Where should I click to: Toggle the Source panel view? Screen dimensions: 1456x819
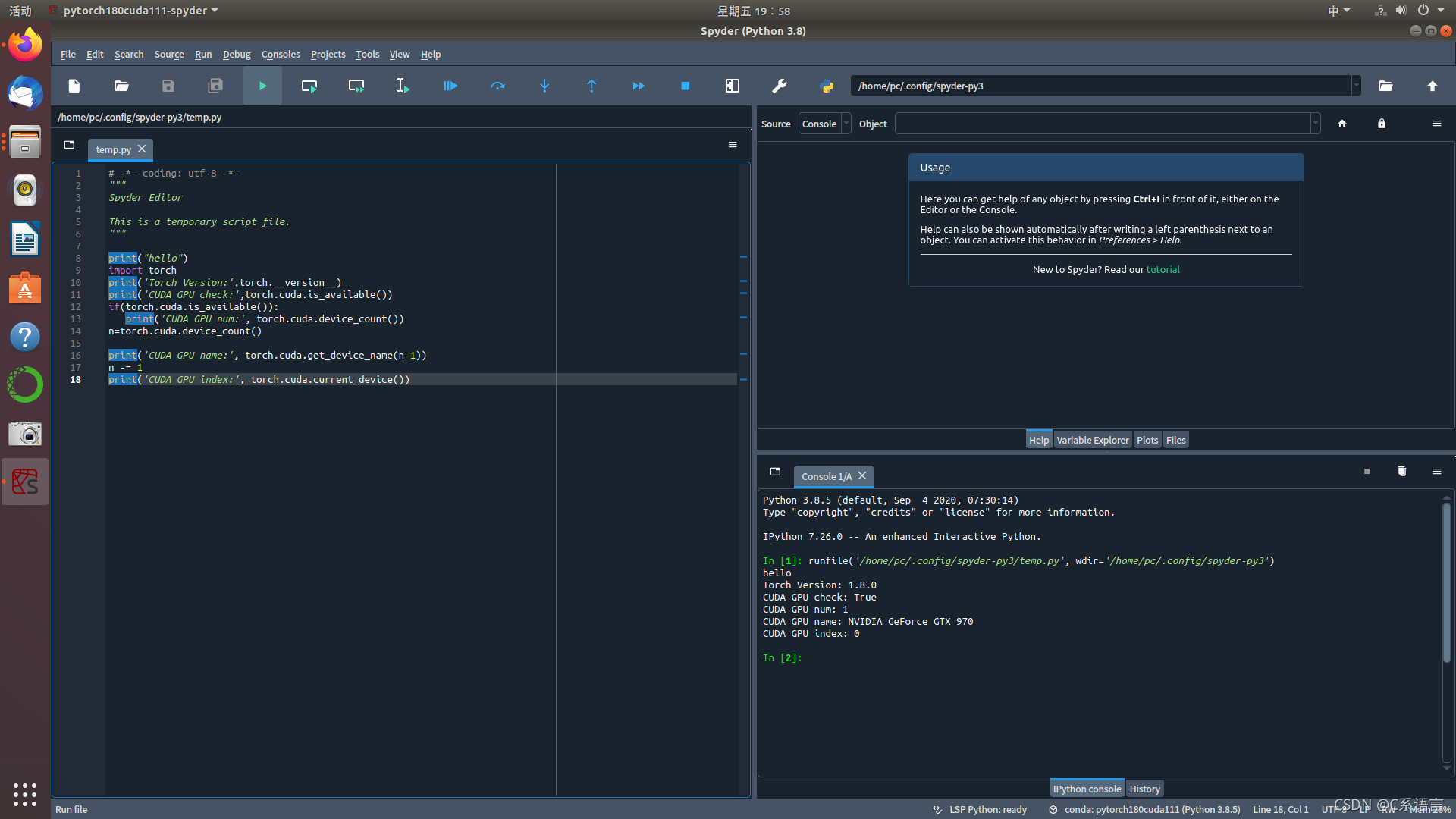pos(775,123)
